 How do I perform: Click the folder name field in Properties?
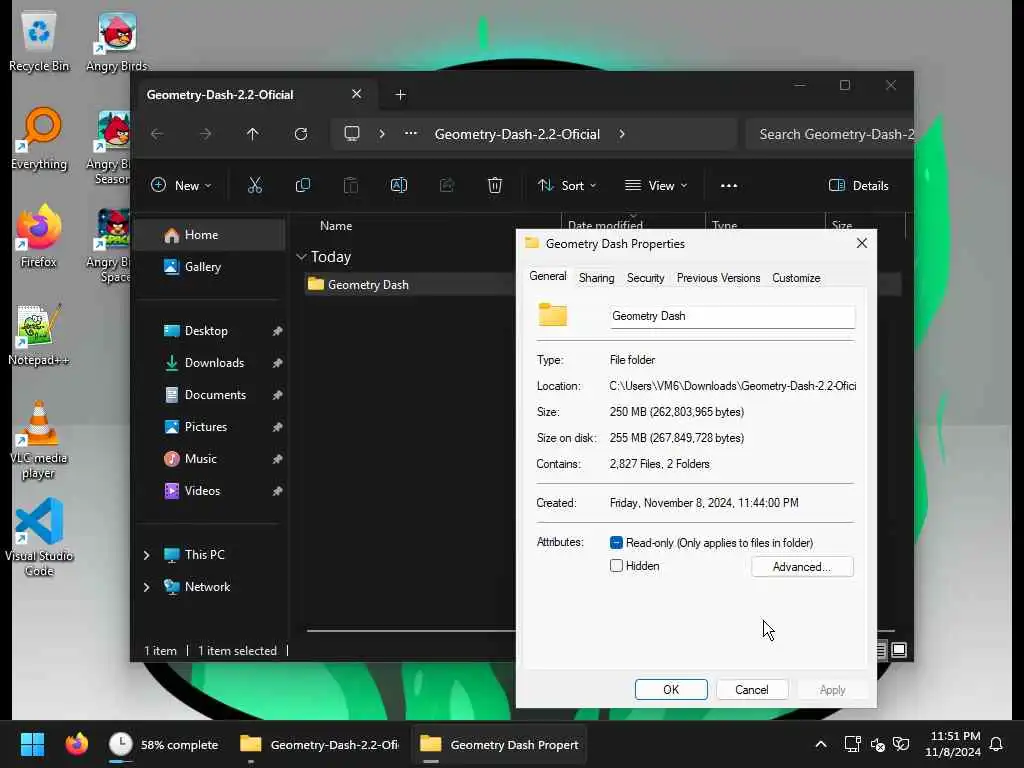click(x=732, y=316)
